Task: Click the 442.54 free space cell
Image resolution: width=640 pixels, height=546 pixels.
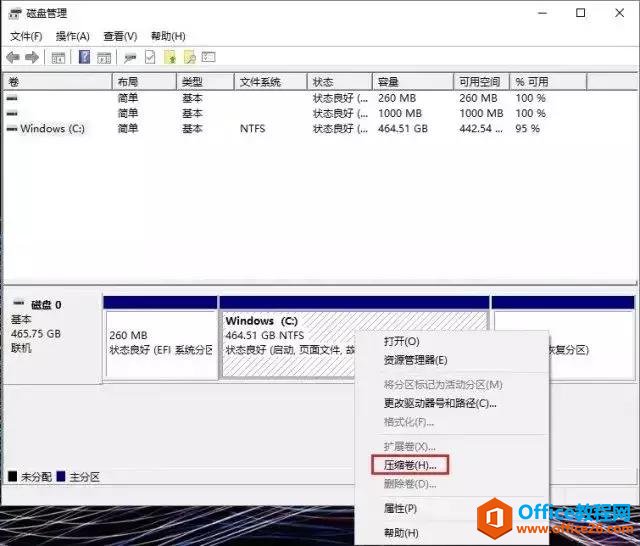Action: pos(481,129)
